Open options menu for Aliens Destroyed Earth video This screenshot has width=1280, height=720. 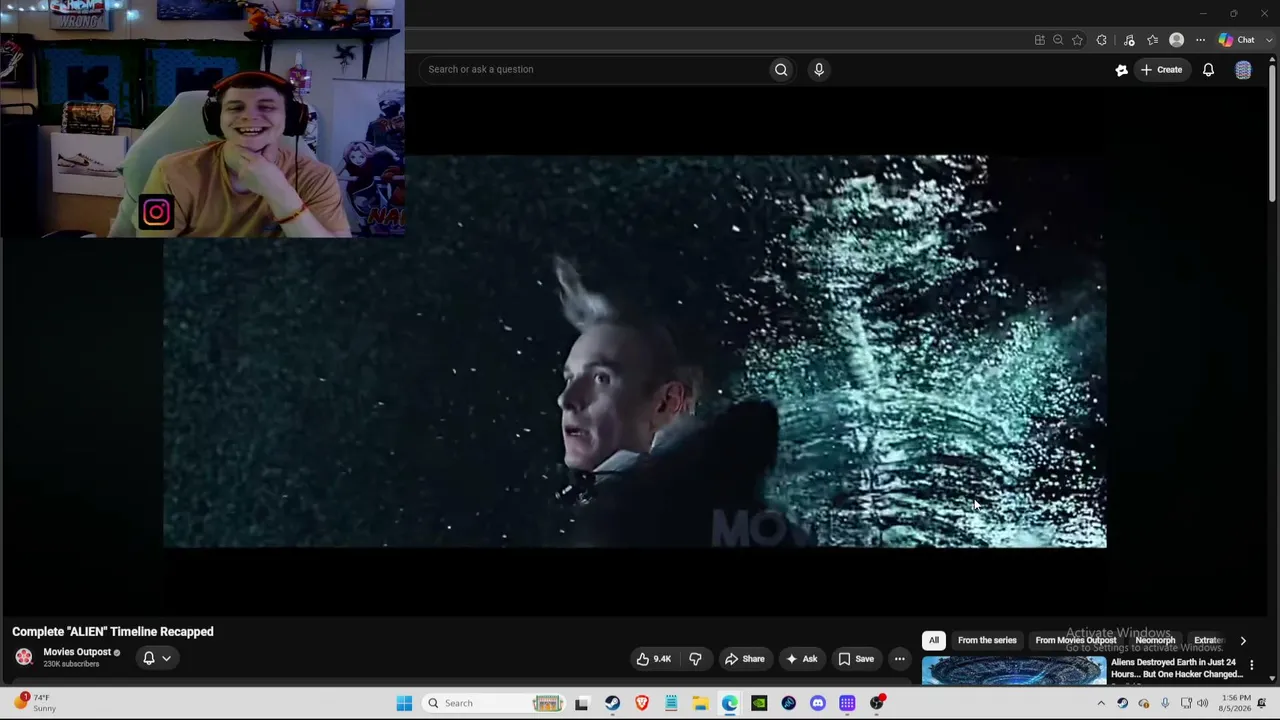(1251, 665)
